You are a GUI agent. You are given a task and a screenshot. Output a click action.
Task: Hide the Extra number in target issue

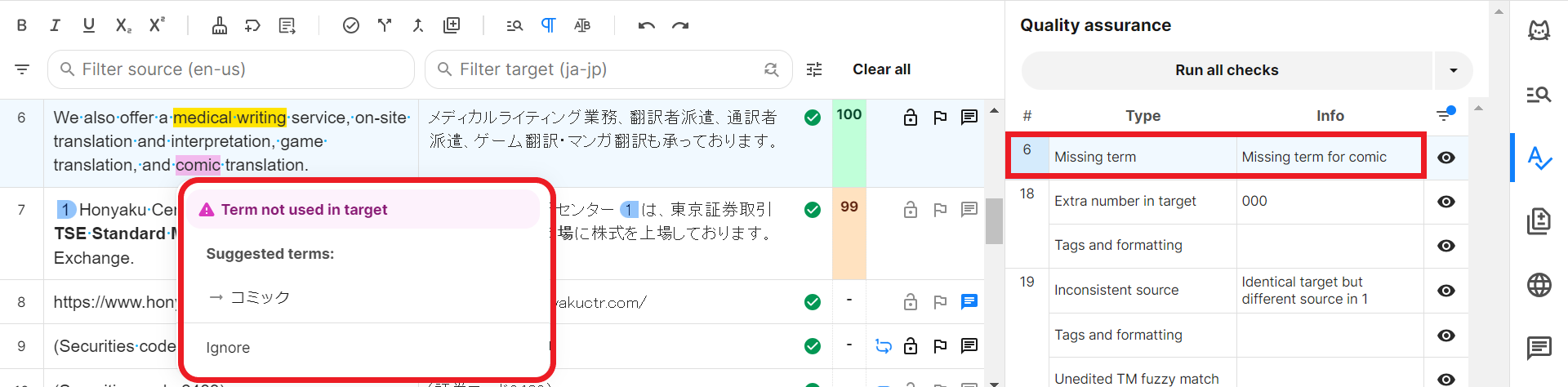1445,202
